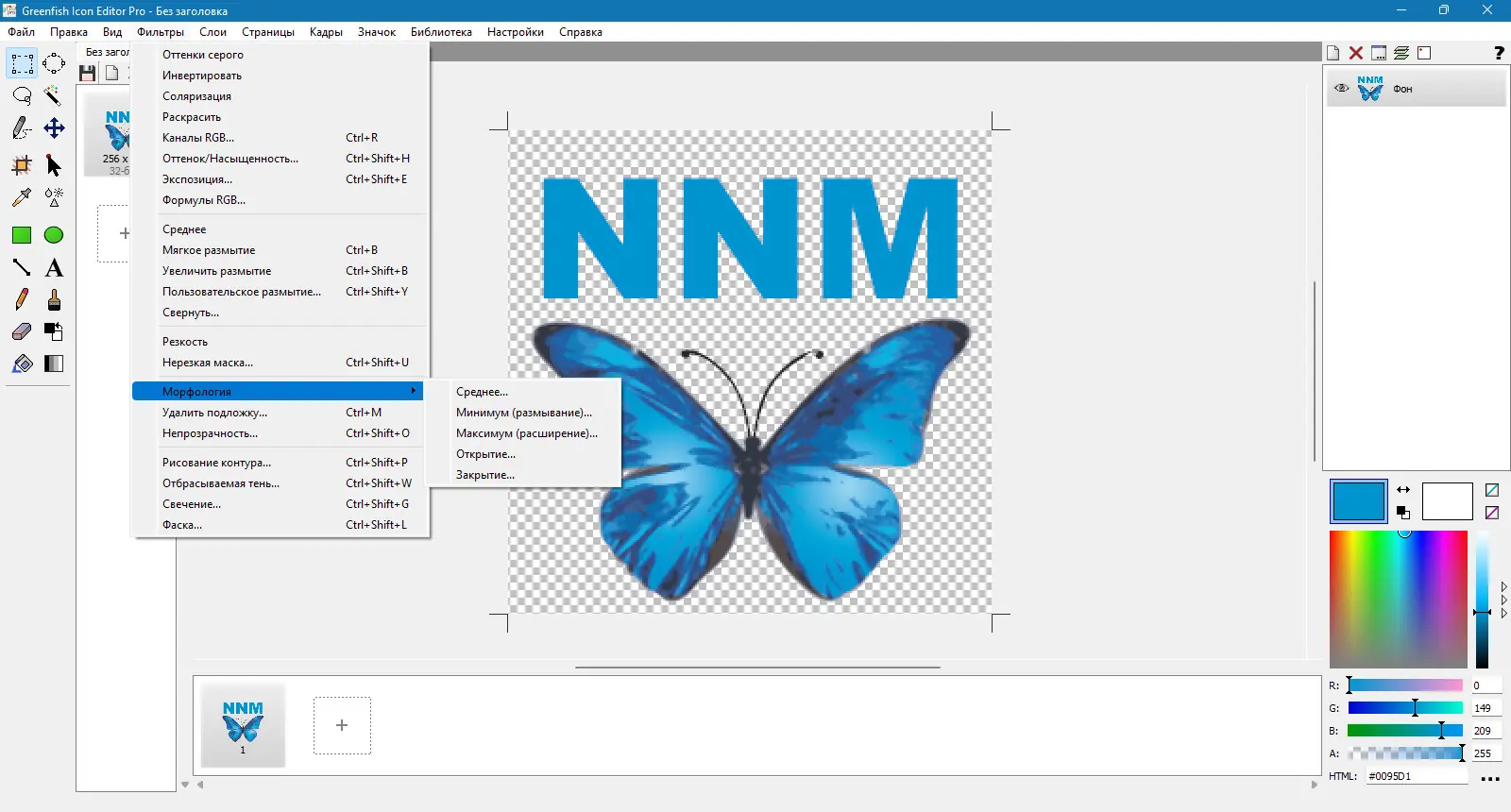Viewport: 1511px width, 812px height.
Task: Click the R value input field
Action: [1486, 685]
